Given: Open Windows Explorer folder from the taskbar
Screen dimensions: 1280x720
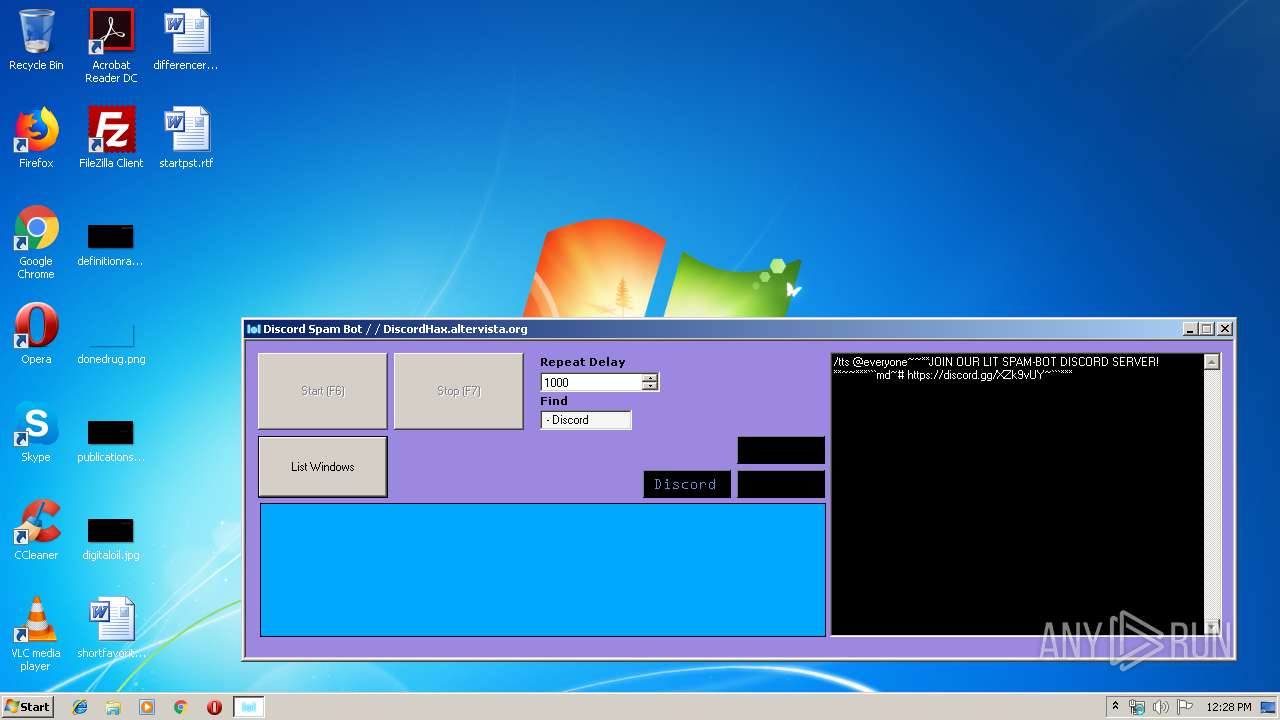Looking at the screenshot, I should [113, 707].
